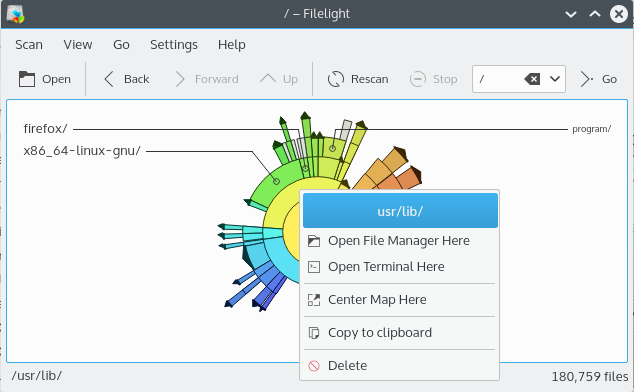Click the /usr/lib/ status bar path
The height and width of the screenshot is (392, 634).
[36, 376]
